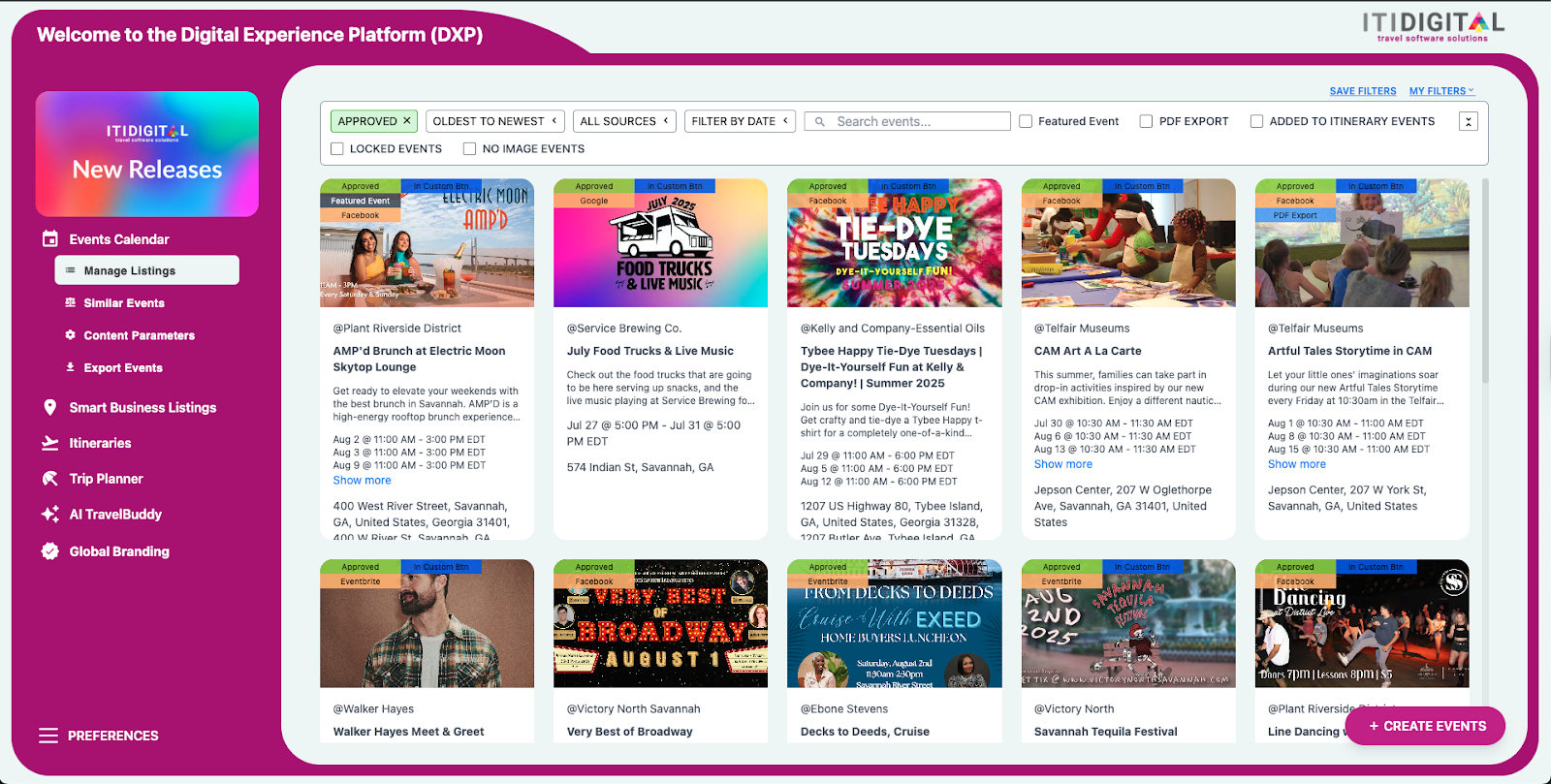1551x784 pixels.
Task: Expand the ALL SOURCES dropdown
Action: coord(624,121)
